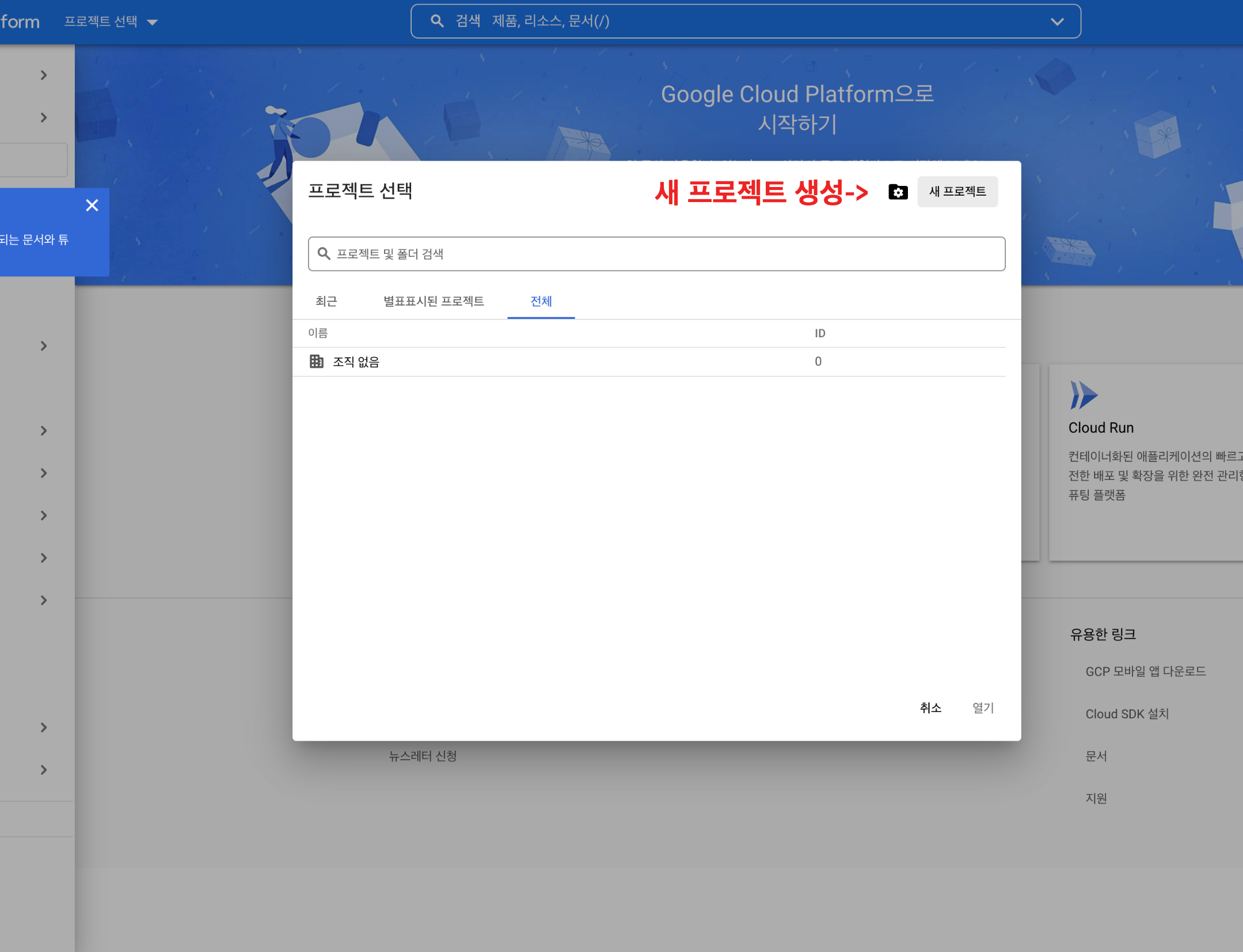The image size is (1243, 952).
Task: Expand the top search bar dropdown chevron
Action: (x=1056, y=22)
